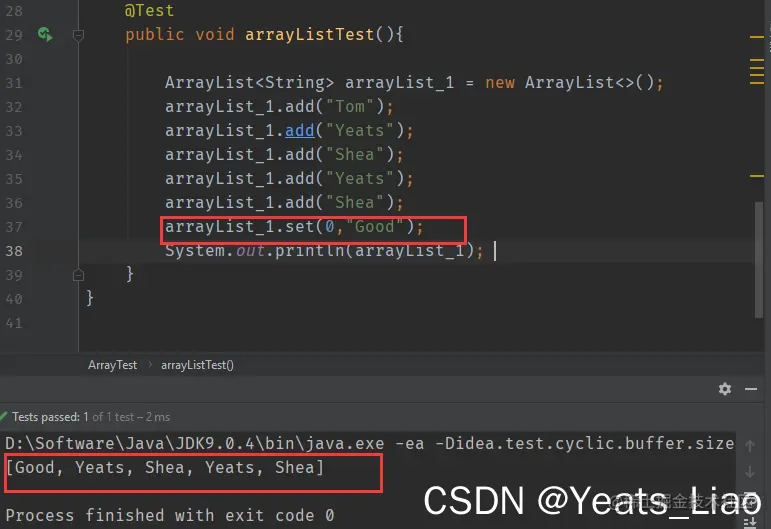This screenshot has height=529, width=771.
Task: Follow the underlined add method link on line 33
Action: (x=299, y=130)
